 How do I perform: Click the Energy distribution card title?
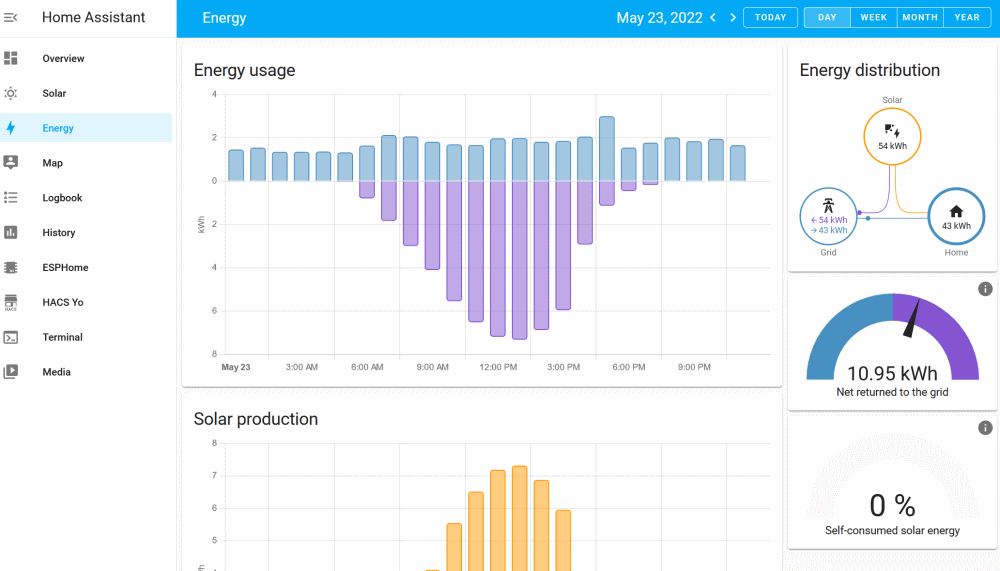[x=869, y=70]
